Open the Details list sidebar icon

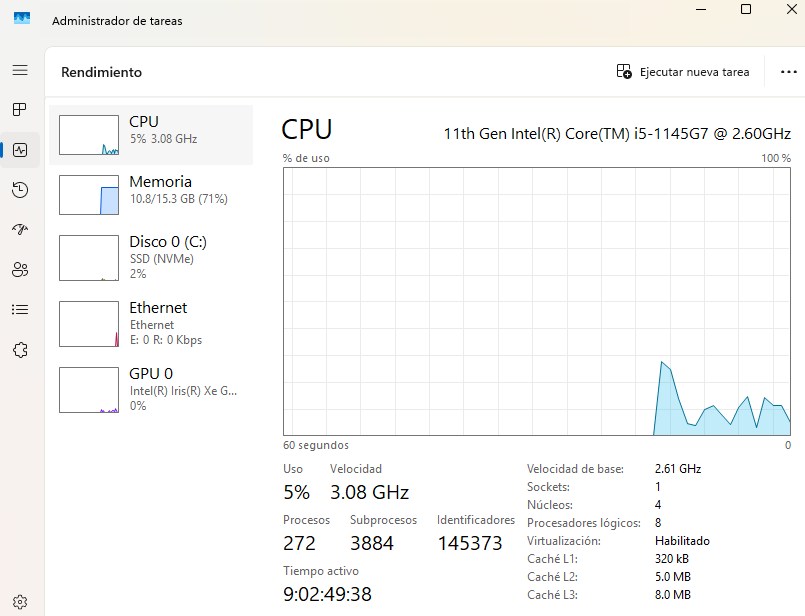tap(20, 310)
